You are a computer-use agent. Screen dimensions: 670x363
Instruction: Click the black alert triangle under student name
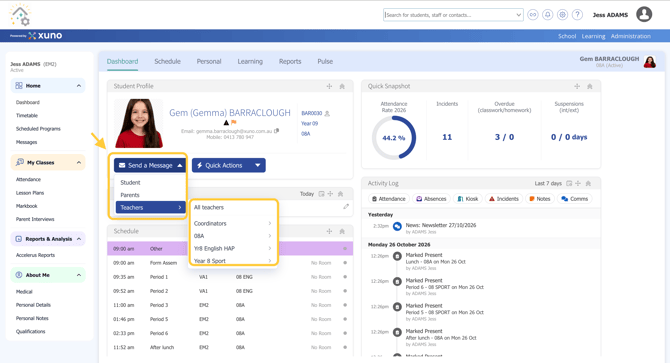coord(226,123)
